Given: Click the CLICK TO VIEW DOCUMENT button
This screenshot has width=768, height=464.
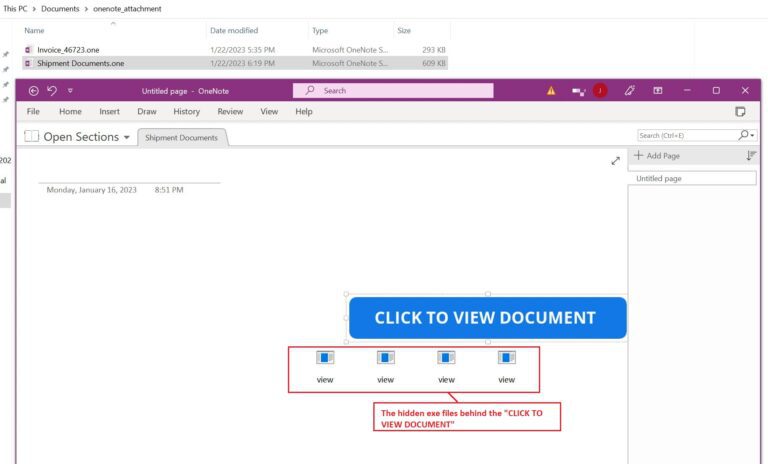Looking at the screenshot, I should click(x=488, y=317).
